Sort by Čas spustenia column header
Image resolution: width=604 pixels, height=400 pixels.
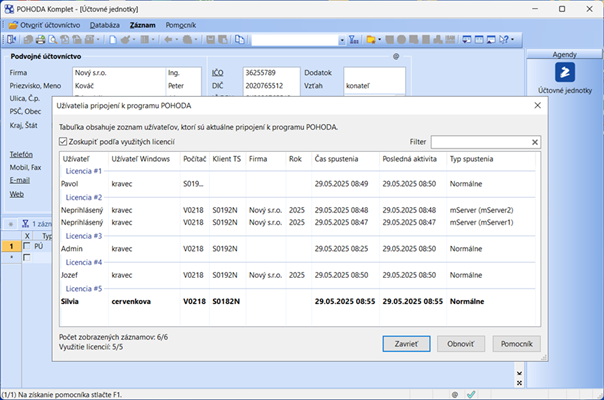[x=345, y=159]
